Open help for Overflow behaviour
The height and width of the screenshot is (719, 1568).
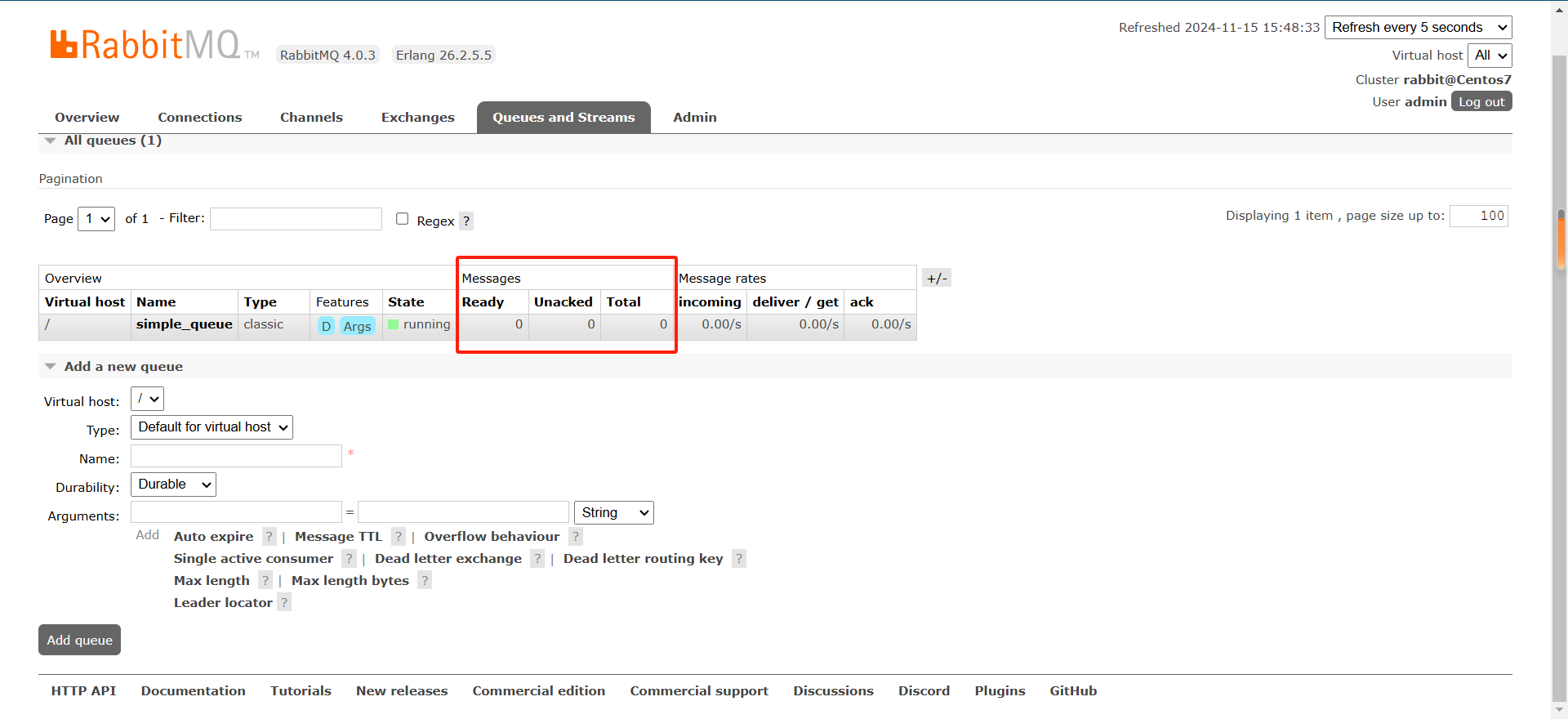(x=576, y=537)
